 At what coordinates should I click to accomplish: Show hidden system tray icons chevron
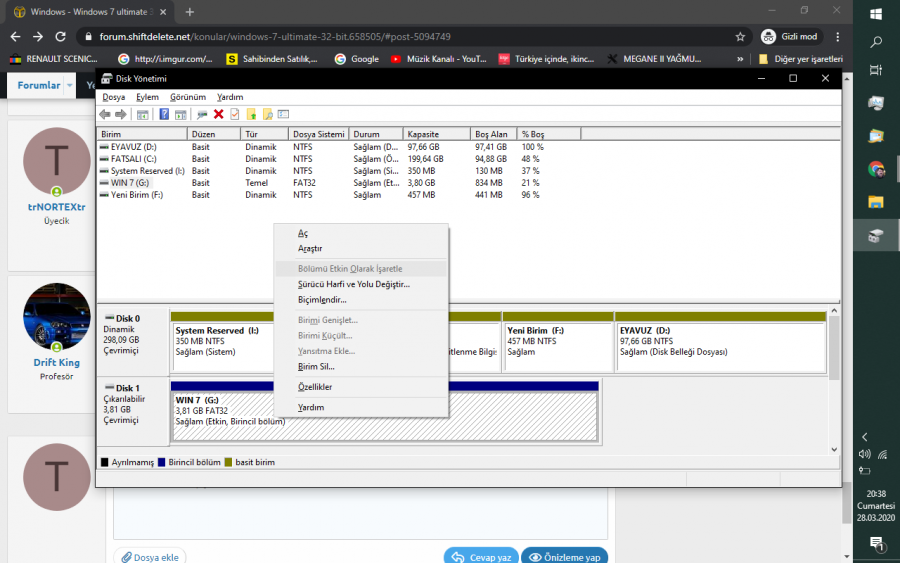(x=864, y=437)
